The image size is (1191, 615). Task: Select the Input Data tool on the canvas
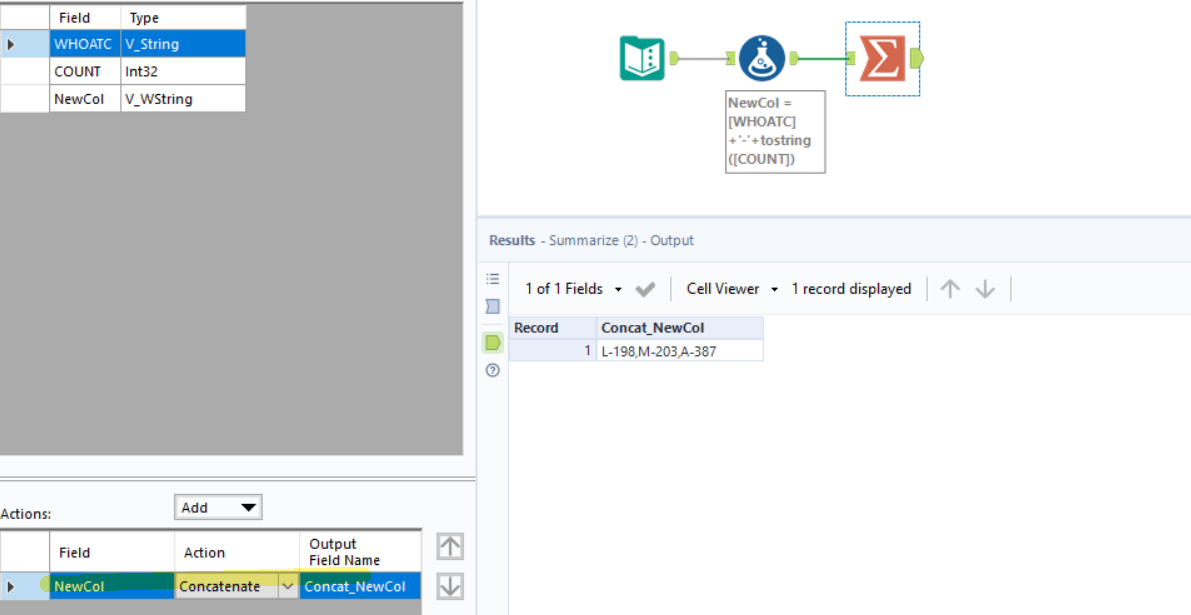pos(641,57)
